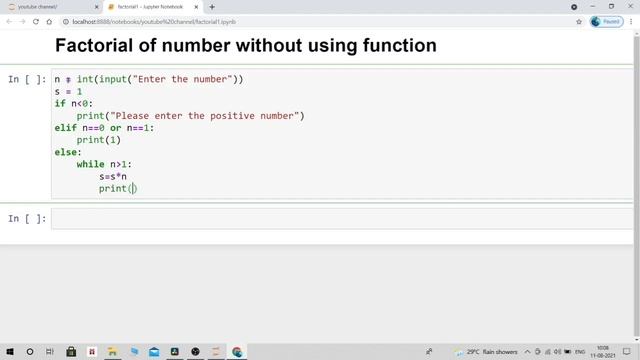Click the "Please enter the positive number" print line
The width and height of the screenshot is (640, 360).
pos(191,116)
